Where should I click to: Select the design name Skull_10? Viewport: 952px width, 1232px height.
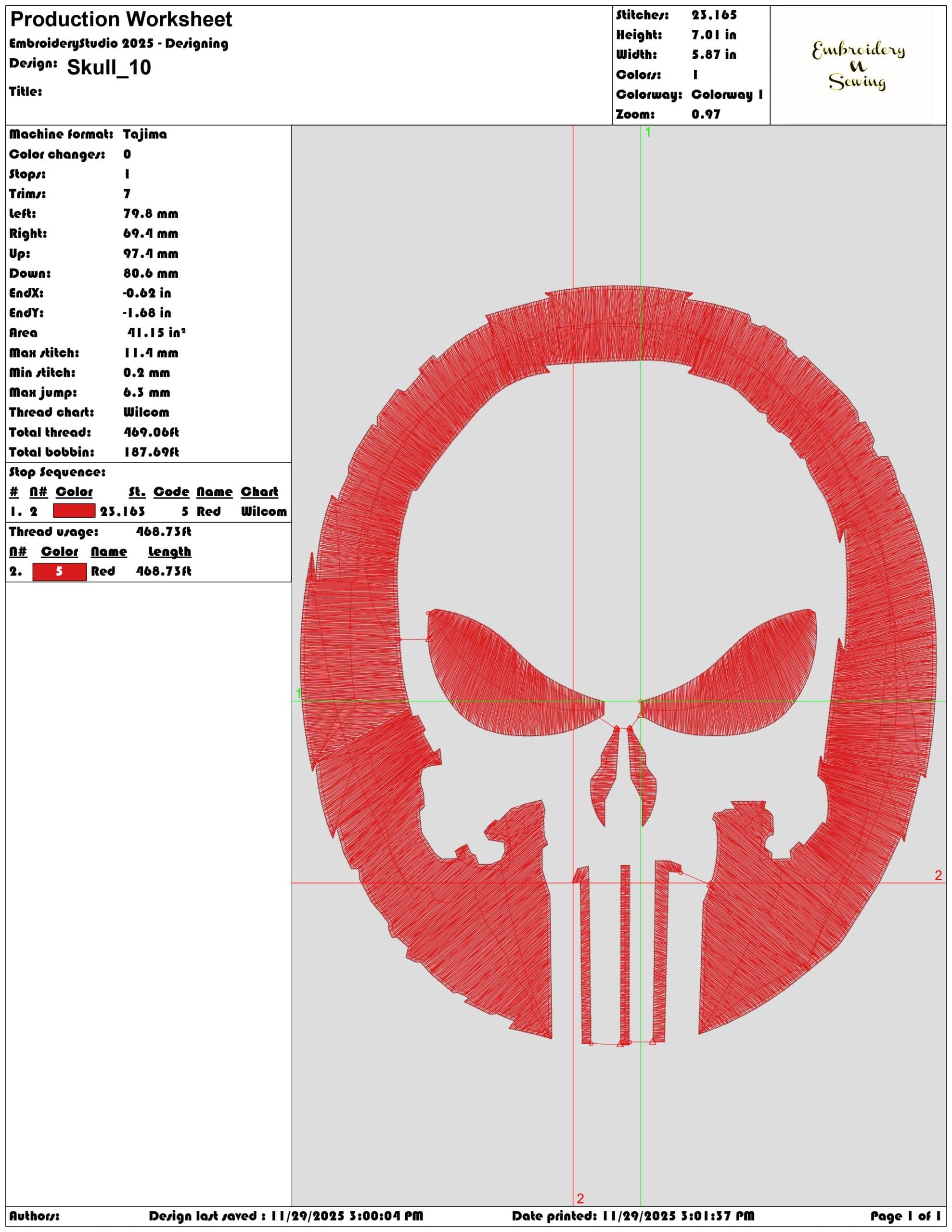(x=109, y=67)
